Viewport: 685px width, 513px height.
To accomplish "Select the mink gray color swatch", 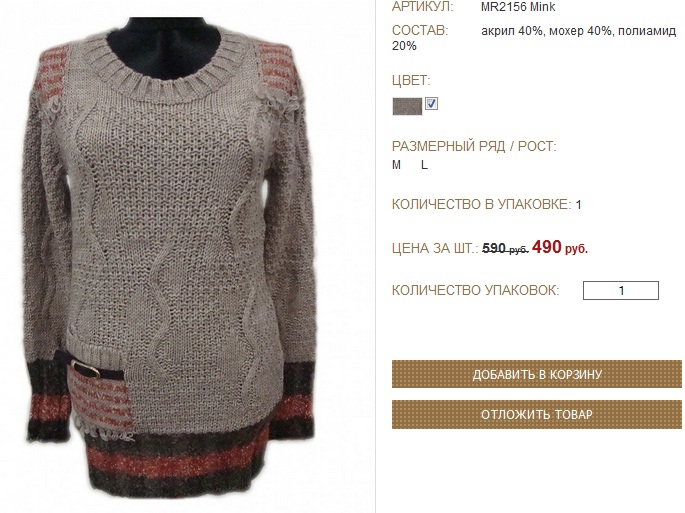I will coord(407,106).
